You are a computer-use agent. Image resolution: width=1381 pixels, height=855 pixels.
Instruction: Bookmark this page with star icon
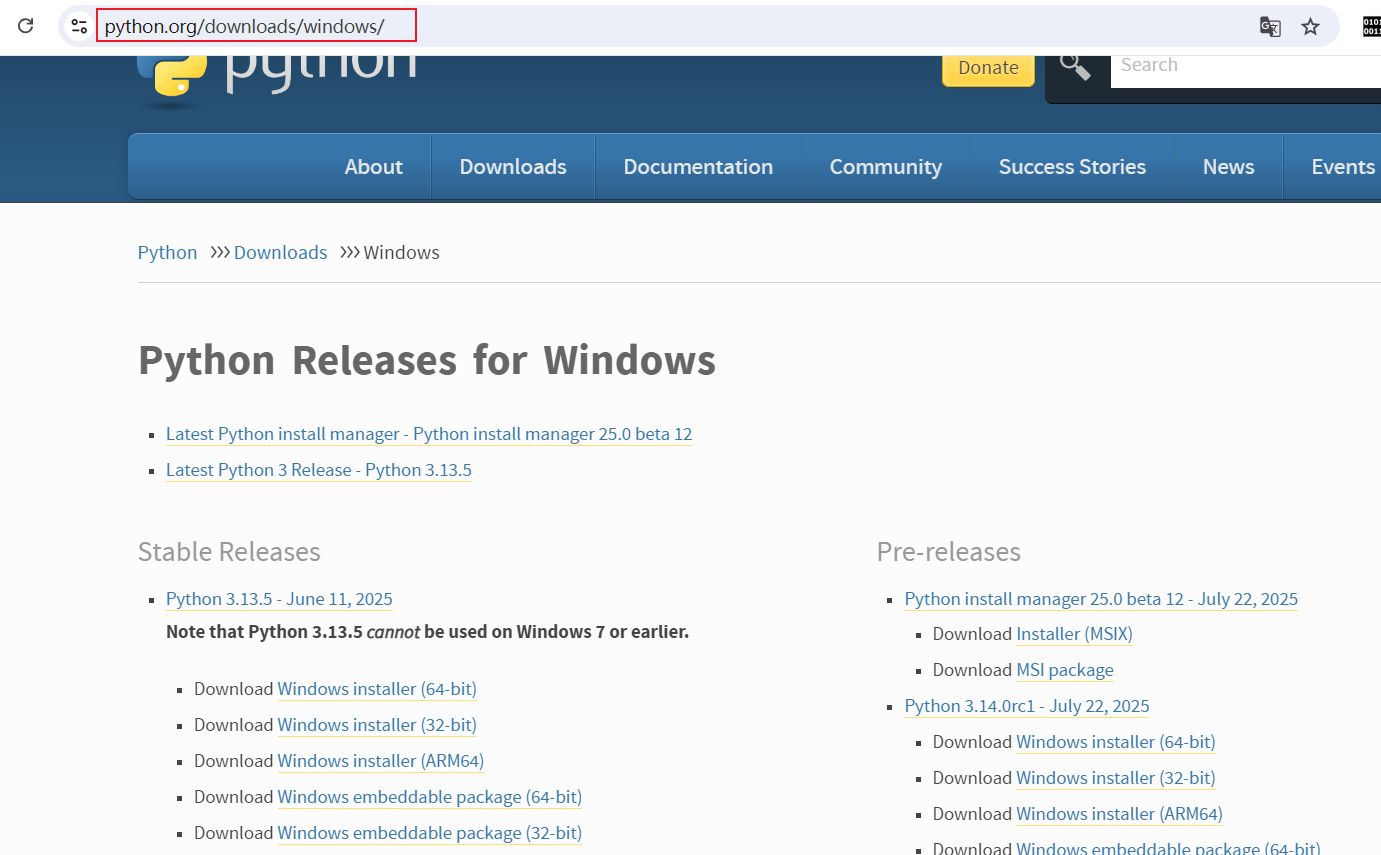[x=1310, y=27]
